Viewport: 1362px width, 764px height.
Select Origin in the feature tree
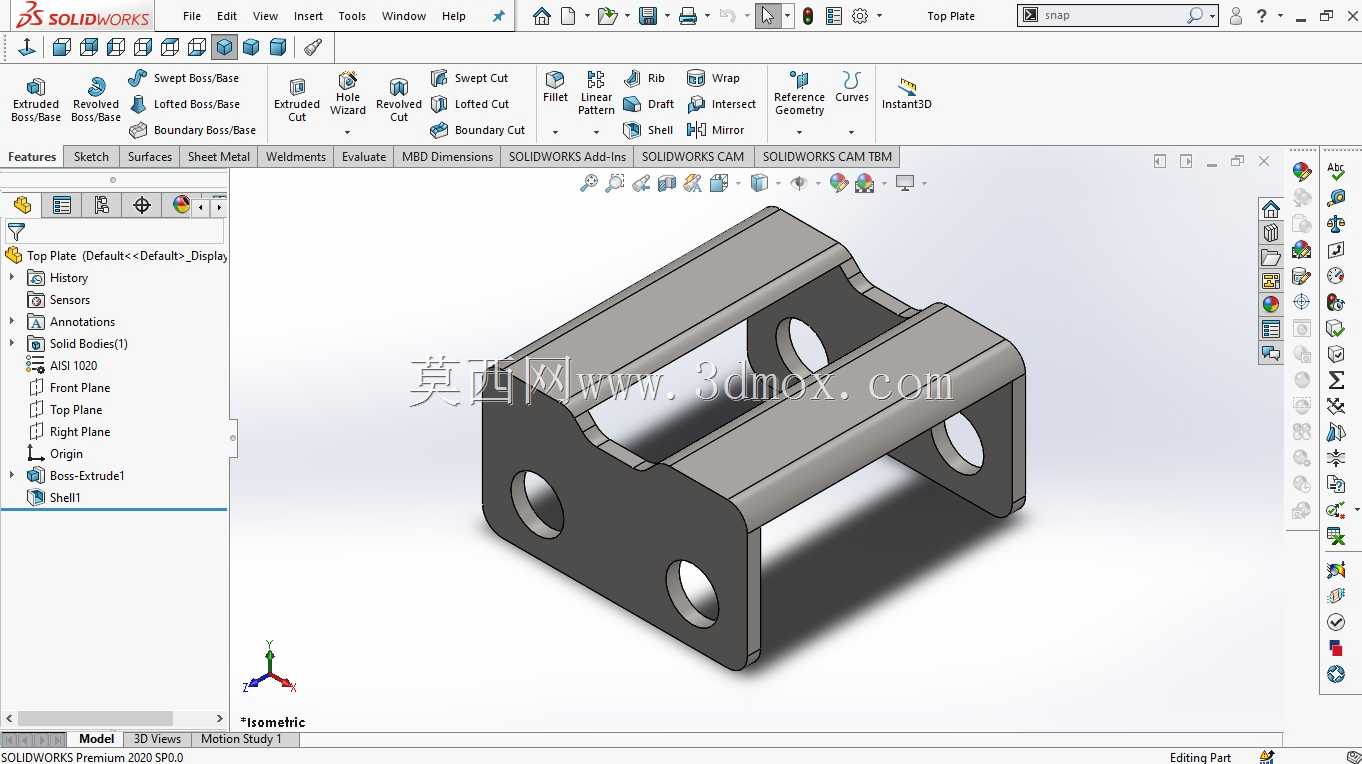[66, 453]
